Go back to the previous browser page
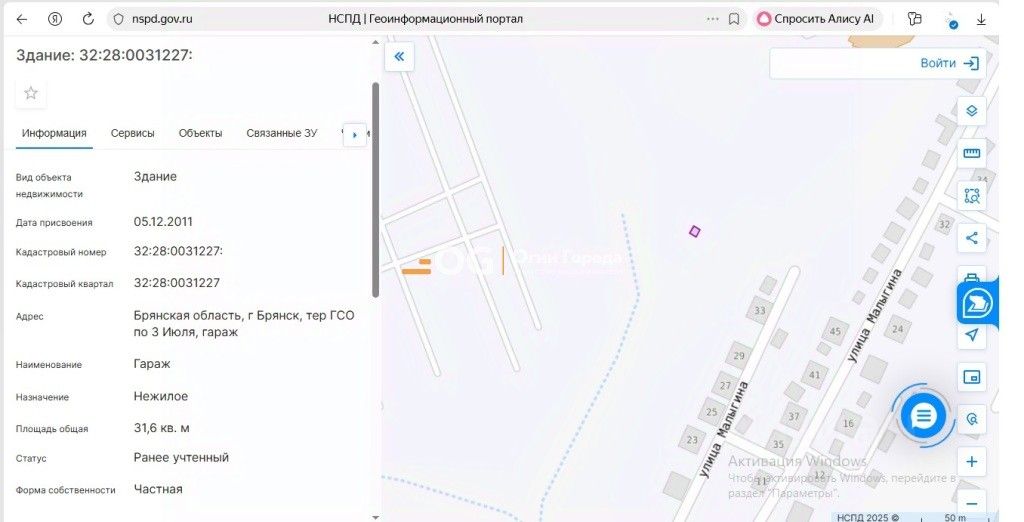This screenshot has width=1024, height=522. pyautogui.click(x=22, y=20)
